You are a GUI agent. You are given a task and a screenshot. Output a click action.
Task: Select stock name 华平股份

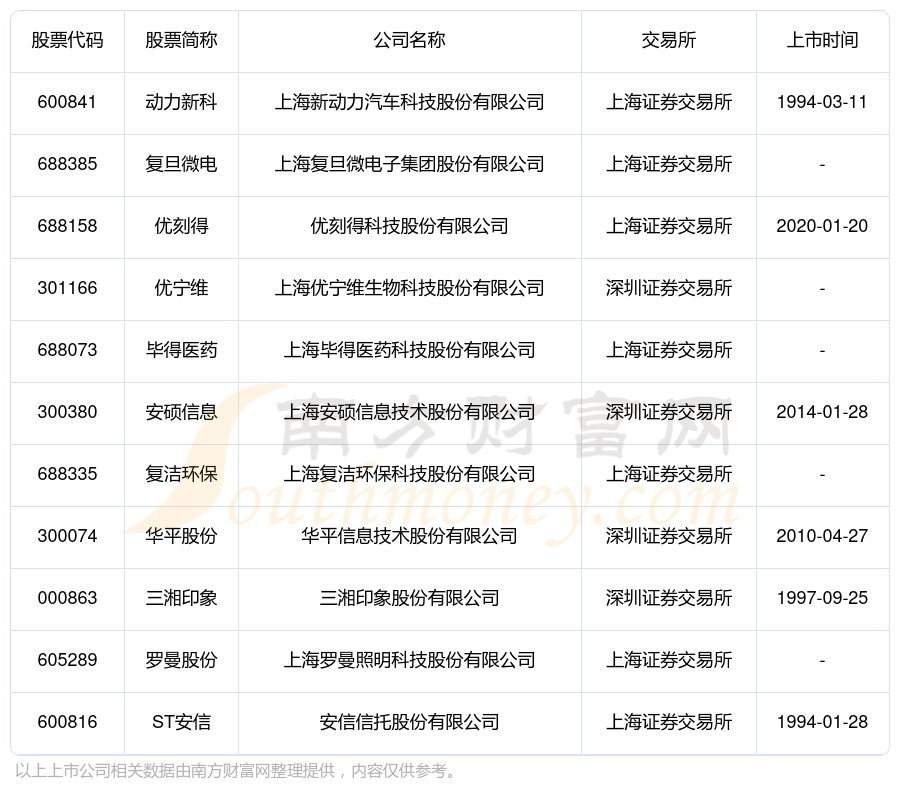click(181, 536)
